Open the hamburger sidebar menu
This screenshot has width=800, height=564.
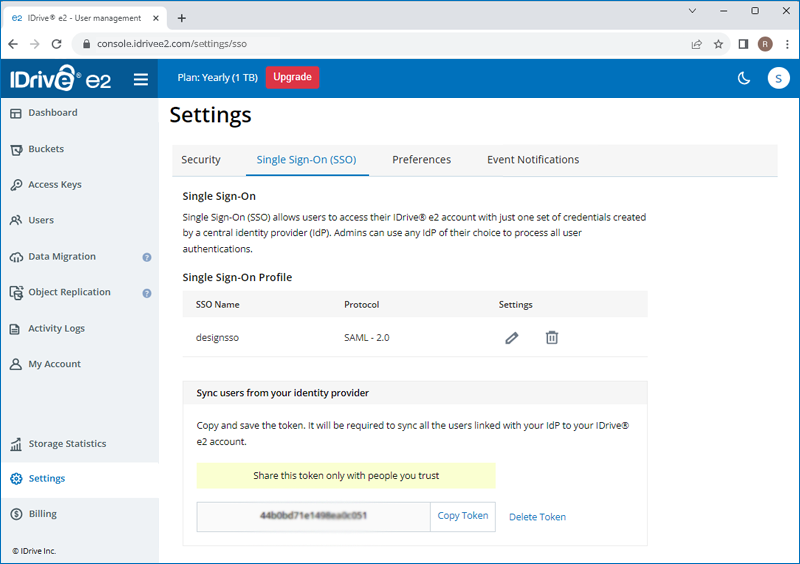tap(141, 79)
